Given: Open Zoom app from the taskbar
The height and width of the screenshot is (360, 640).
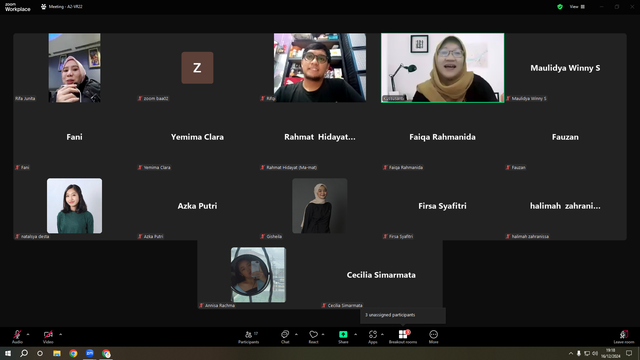Looking at the screenshot, I should pos(90,353).
